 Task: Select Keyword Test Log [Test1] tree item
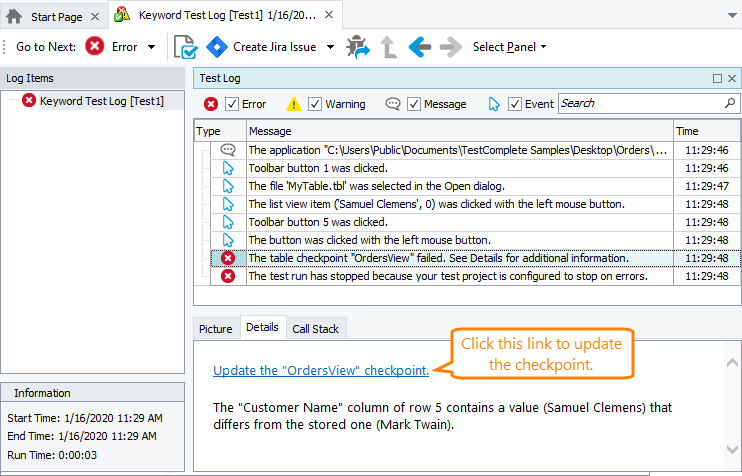click(101, 100)
